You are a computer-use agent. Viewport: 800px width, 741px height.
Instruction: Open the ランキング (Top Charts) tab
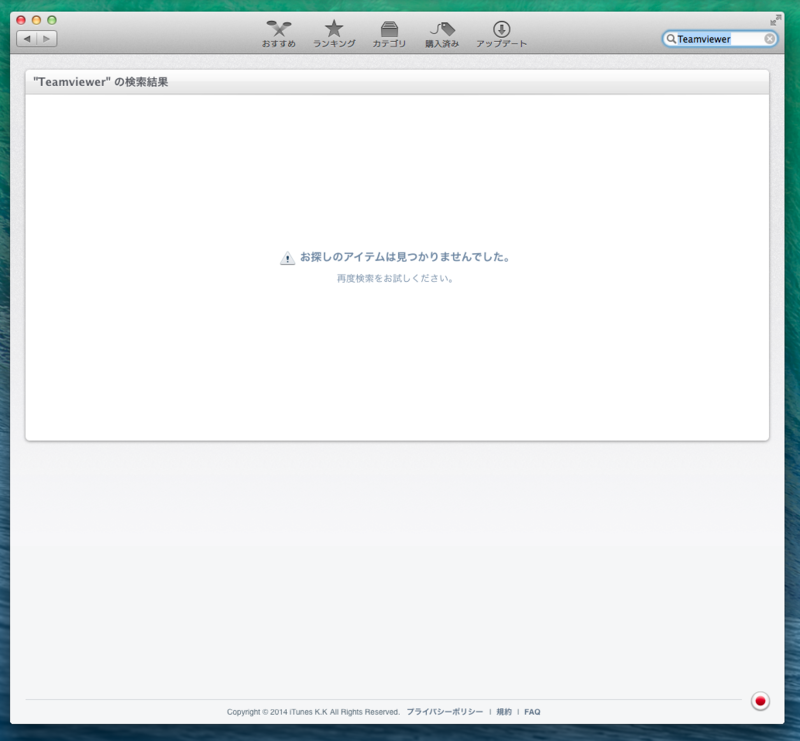click(x=334, y=34)
